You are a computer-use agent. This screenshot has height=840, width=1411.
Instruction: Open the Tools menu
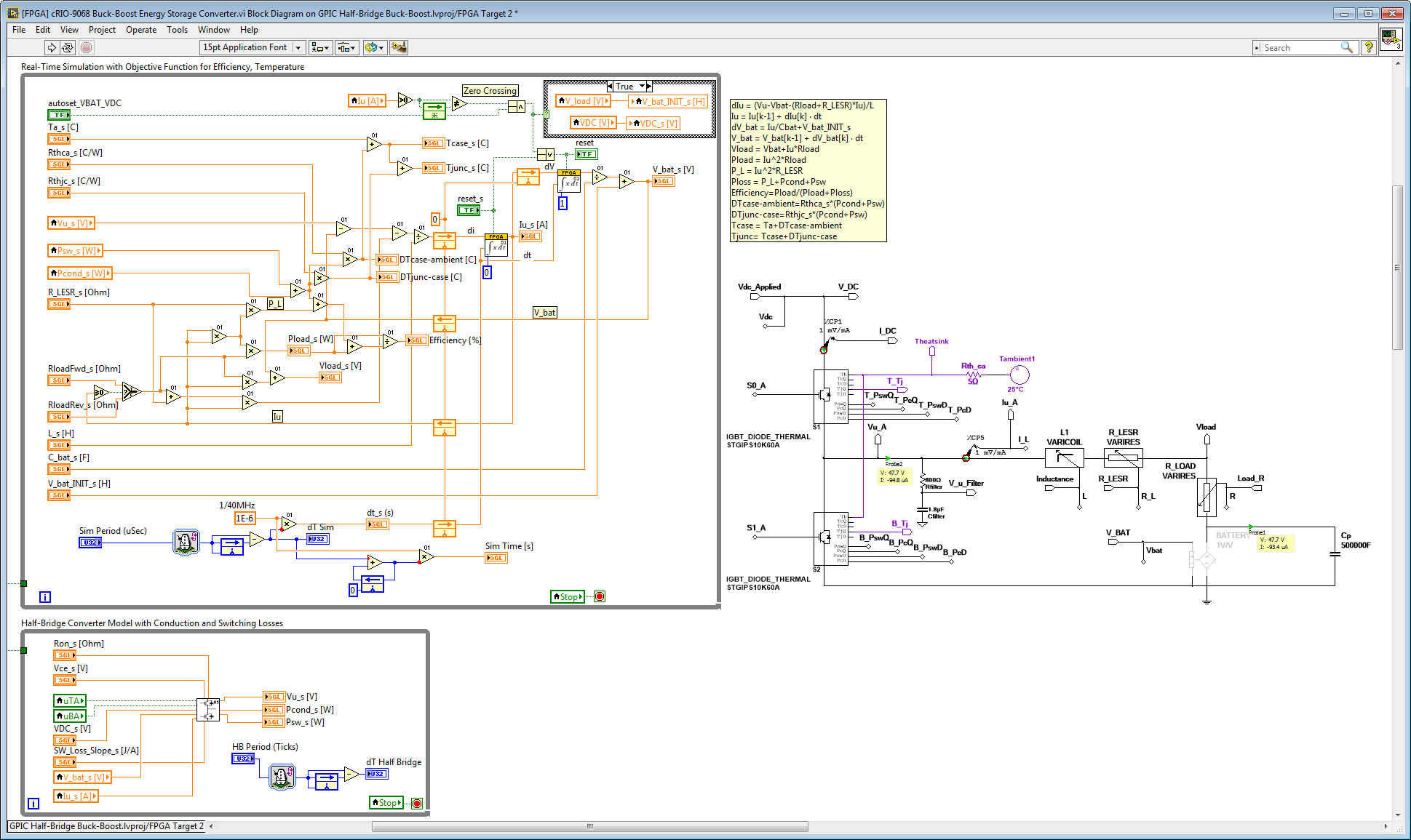click(177, 30)
